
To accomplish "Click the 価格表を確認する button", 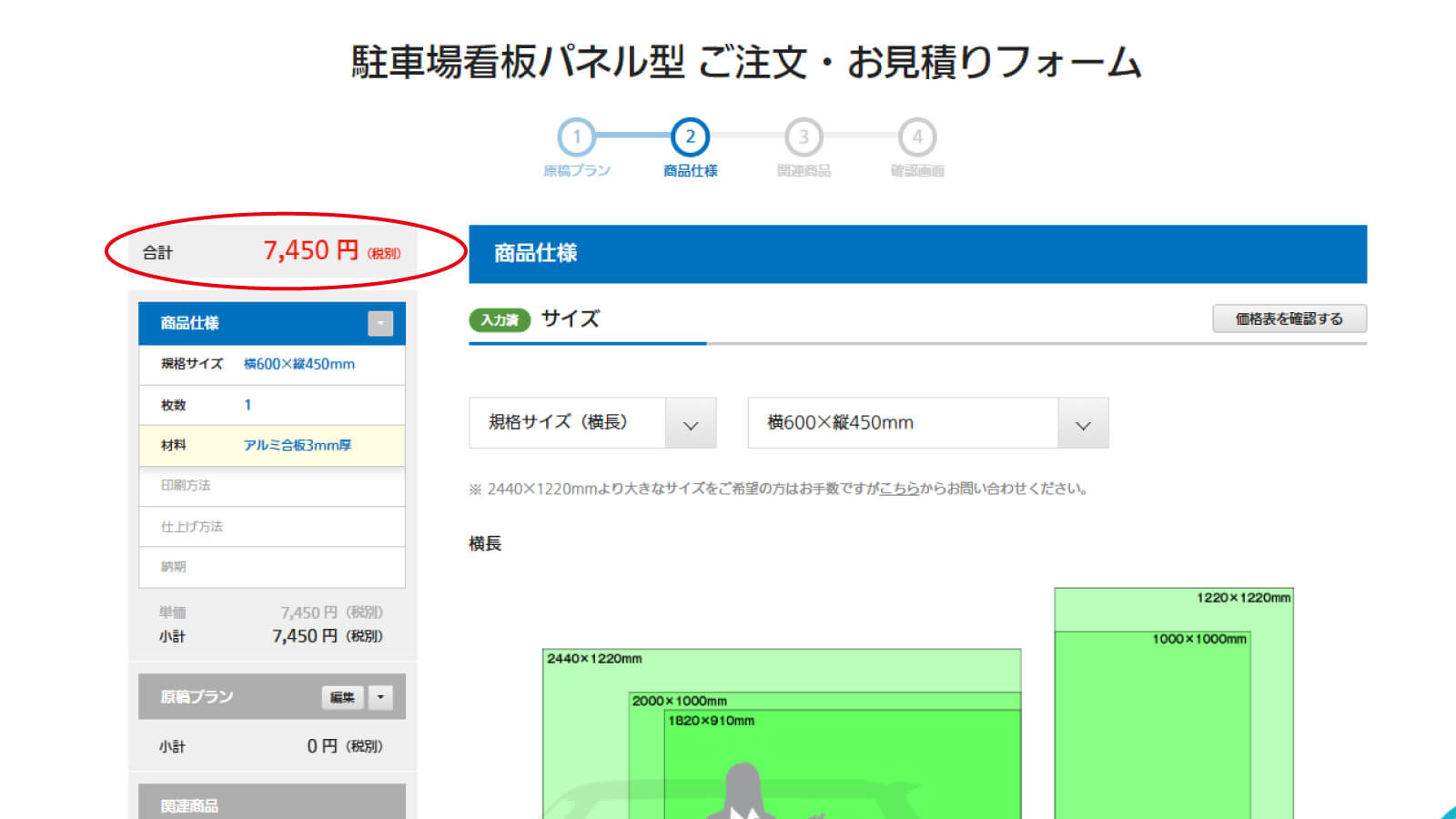I will (x=1289, y=318).
